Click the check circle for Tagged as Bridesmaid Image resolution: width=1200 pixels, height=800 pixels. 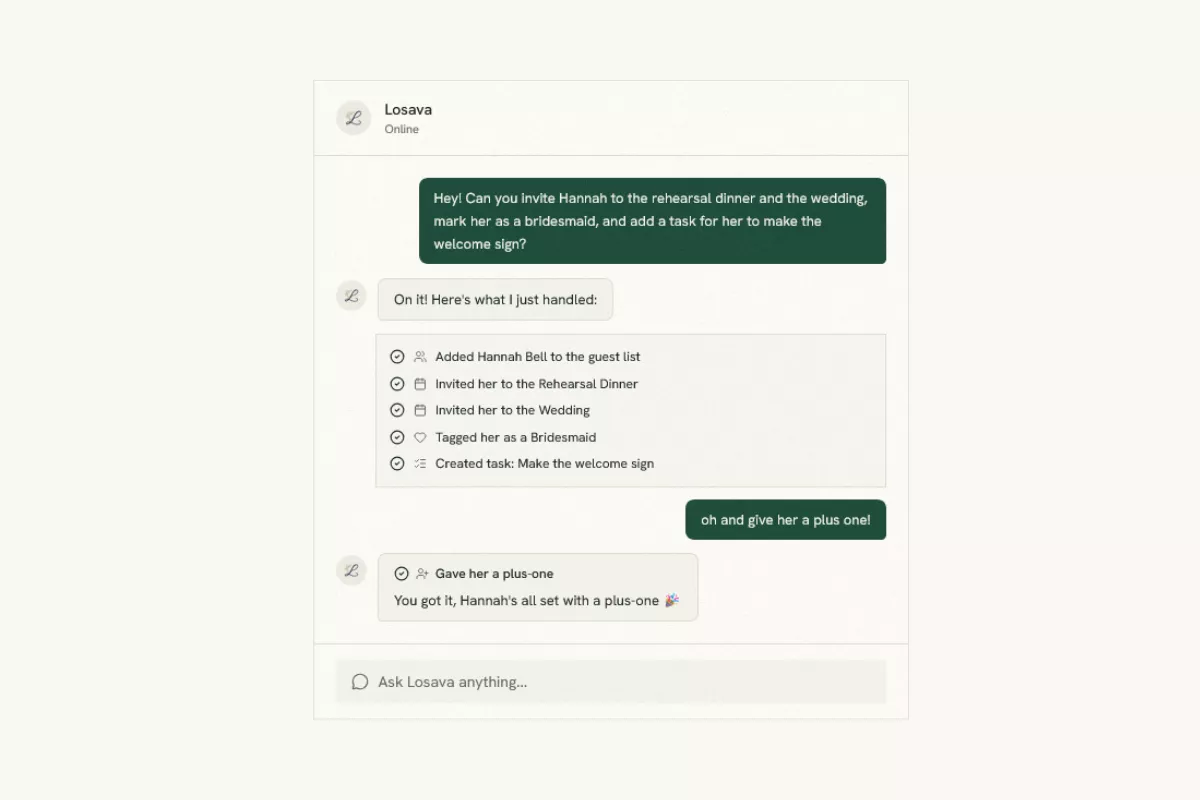[397, 437]
